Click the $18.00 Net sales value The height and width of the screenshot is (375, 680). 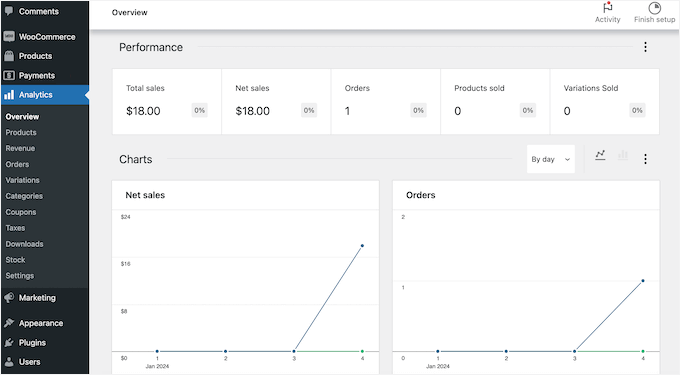pos(252,111)
